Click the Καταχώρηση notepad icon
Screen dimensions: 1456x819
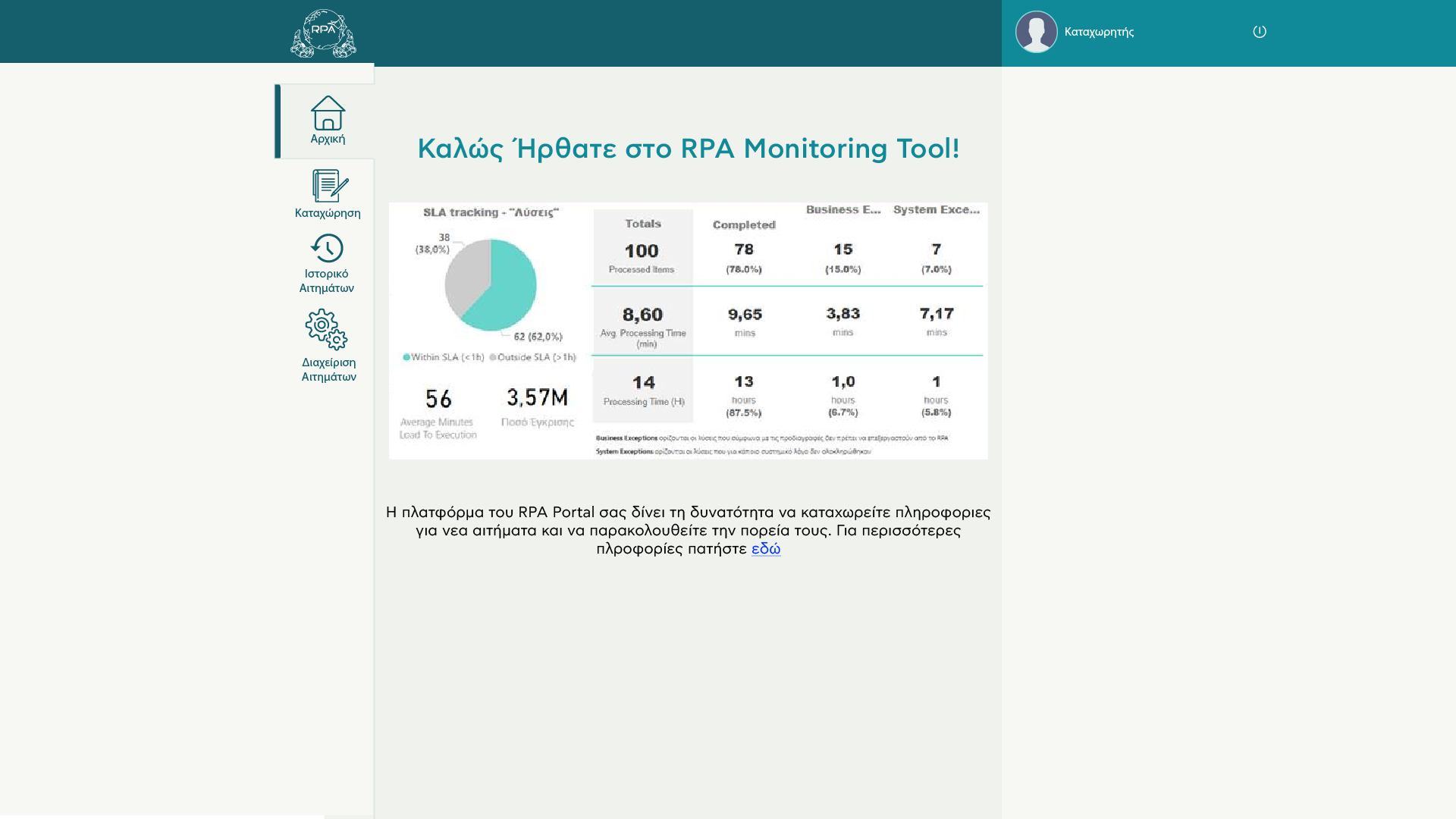(x=330, y=186)
